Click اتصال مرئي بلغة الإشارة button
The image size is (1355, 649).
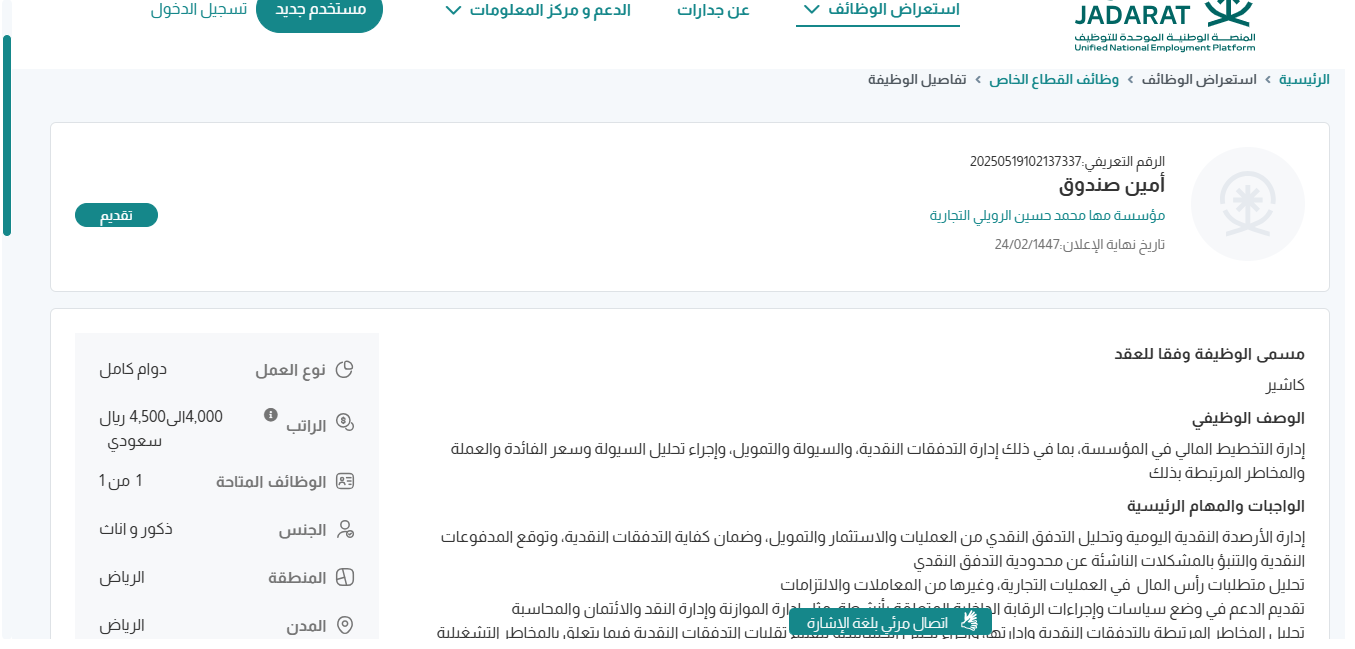[x=890, y=623]
